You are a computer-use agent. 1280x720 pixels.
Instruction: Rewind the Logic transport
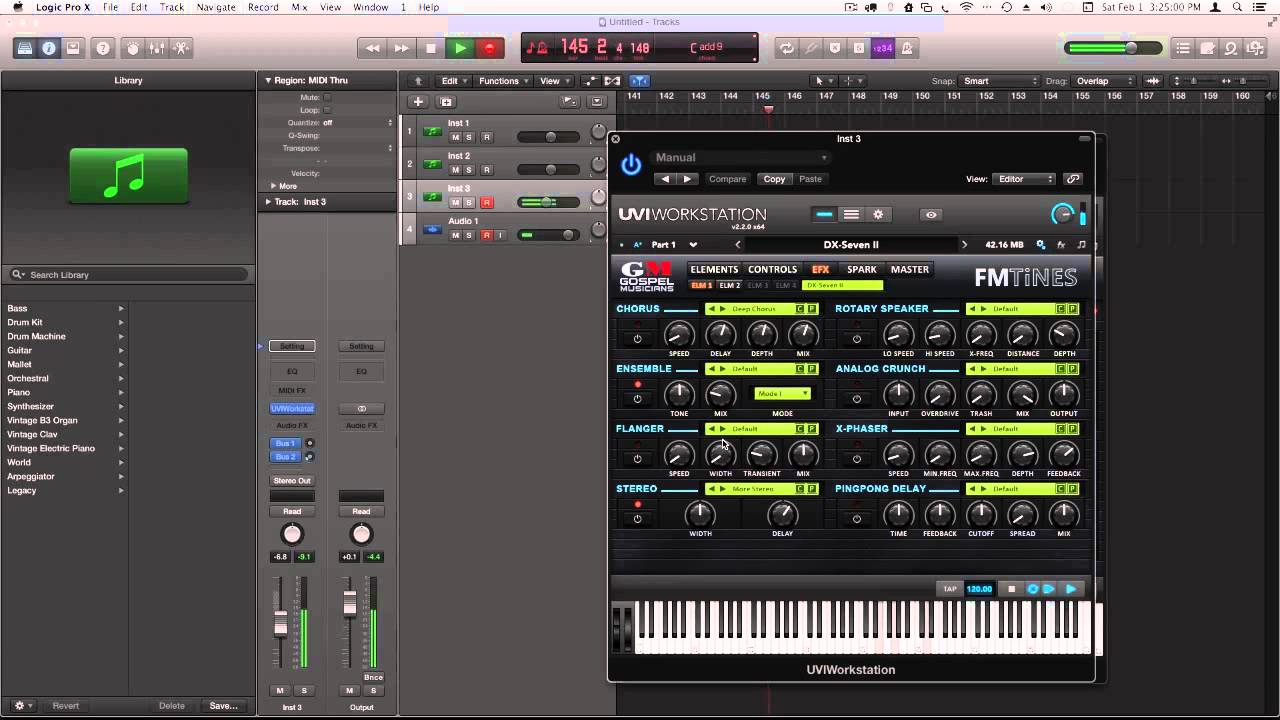coord(372,48)
